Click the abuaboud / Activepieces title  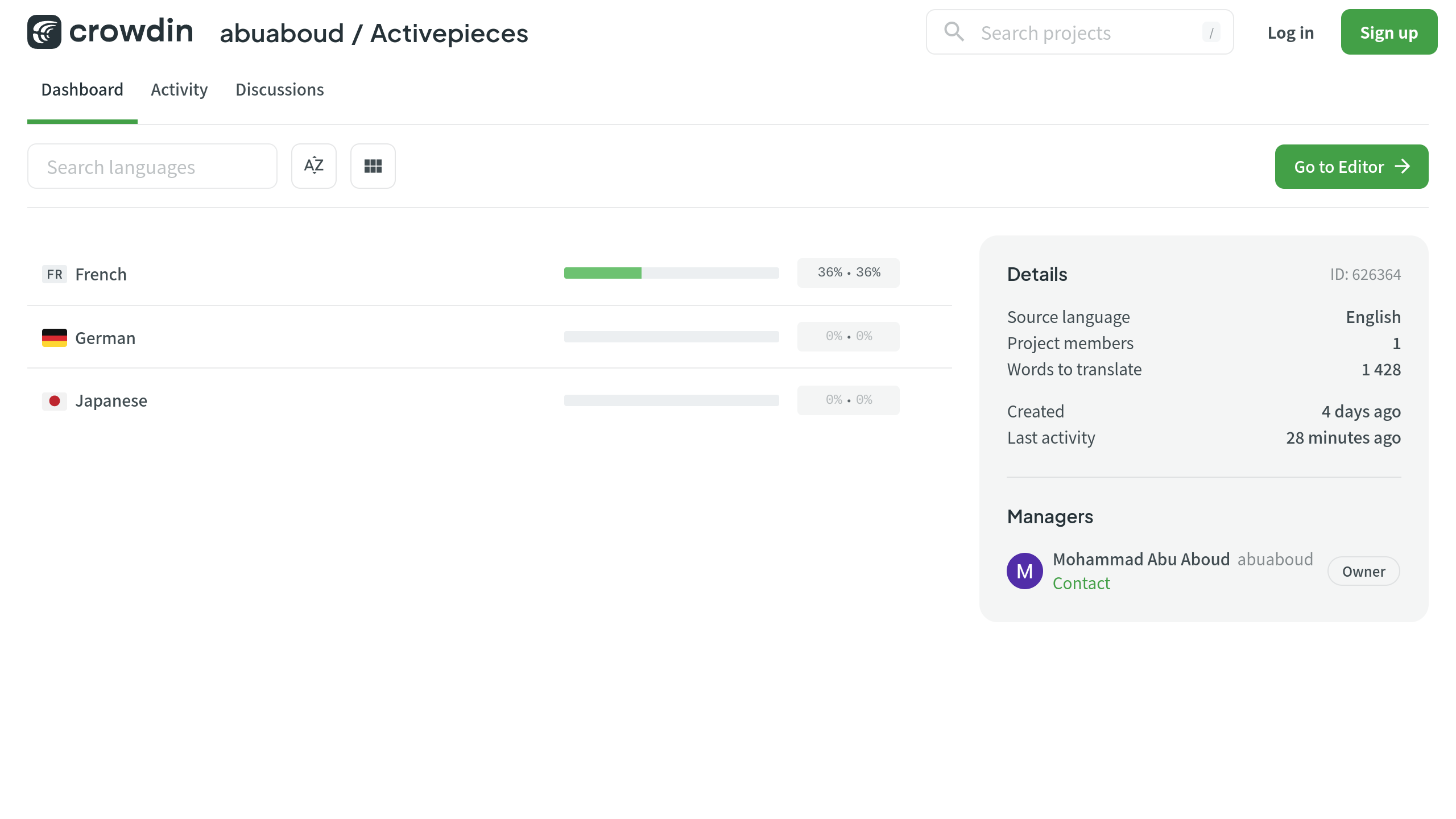coord(374,33)
